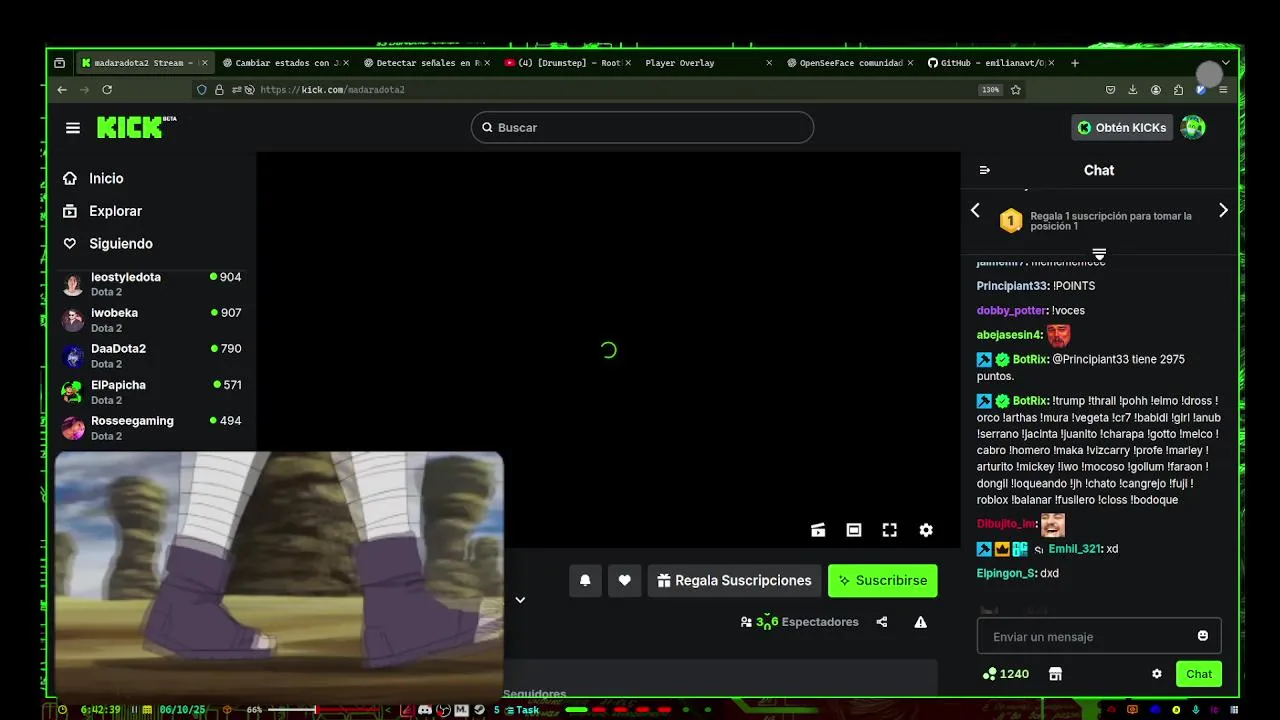Open leostyledota channel
The image size is (1280, 720).
click(151, 284)
